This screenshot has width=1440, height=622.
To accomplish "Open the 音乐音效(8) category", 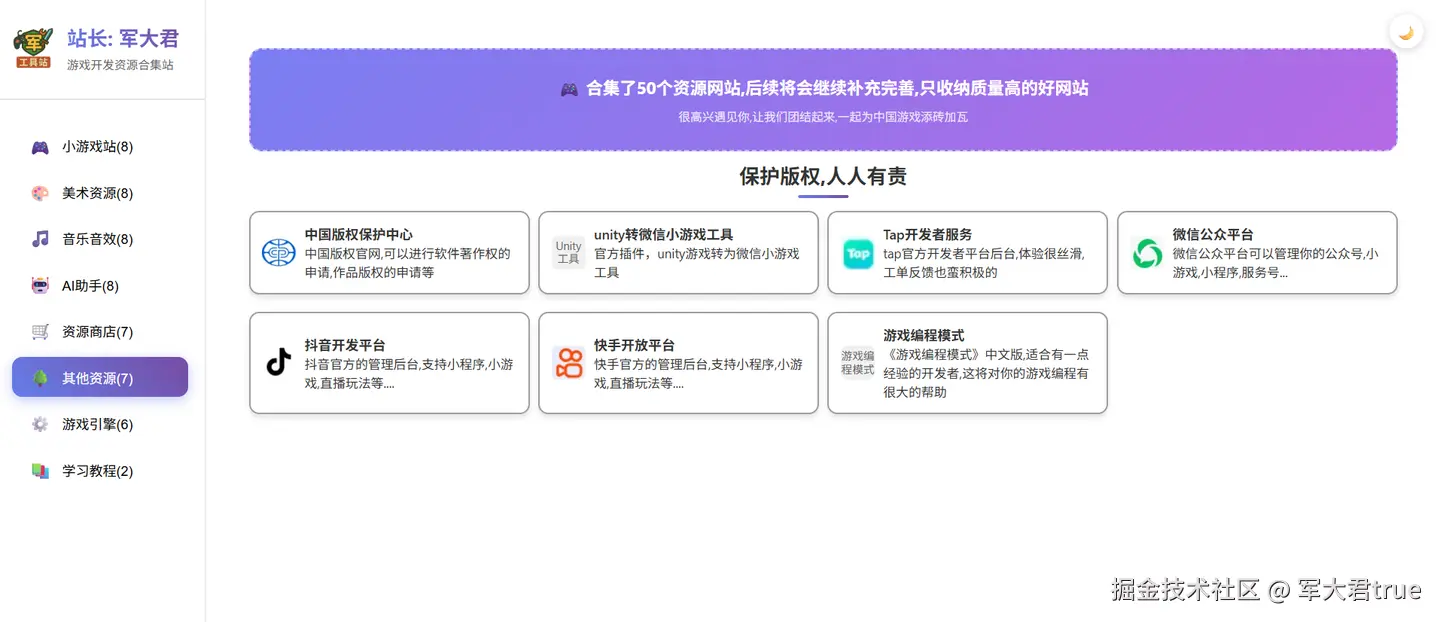I will tap(100, 239).
